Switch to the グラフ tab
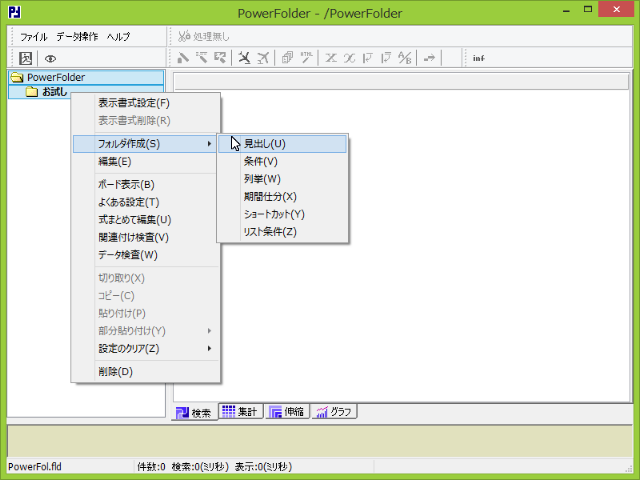Screen dimensions: 640x480 pos(334,411)
